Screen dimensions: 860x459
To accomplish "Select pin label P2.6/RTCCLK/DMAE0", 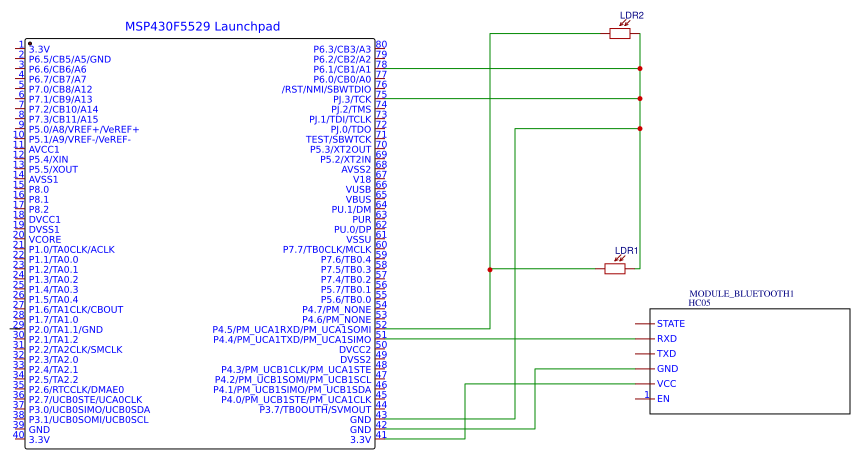I will pyautogui.click(x=76, y=389).
